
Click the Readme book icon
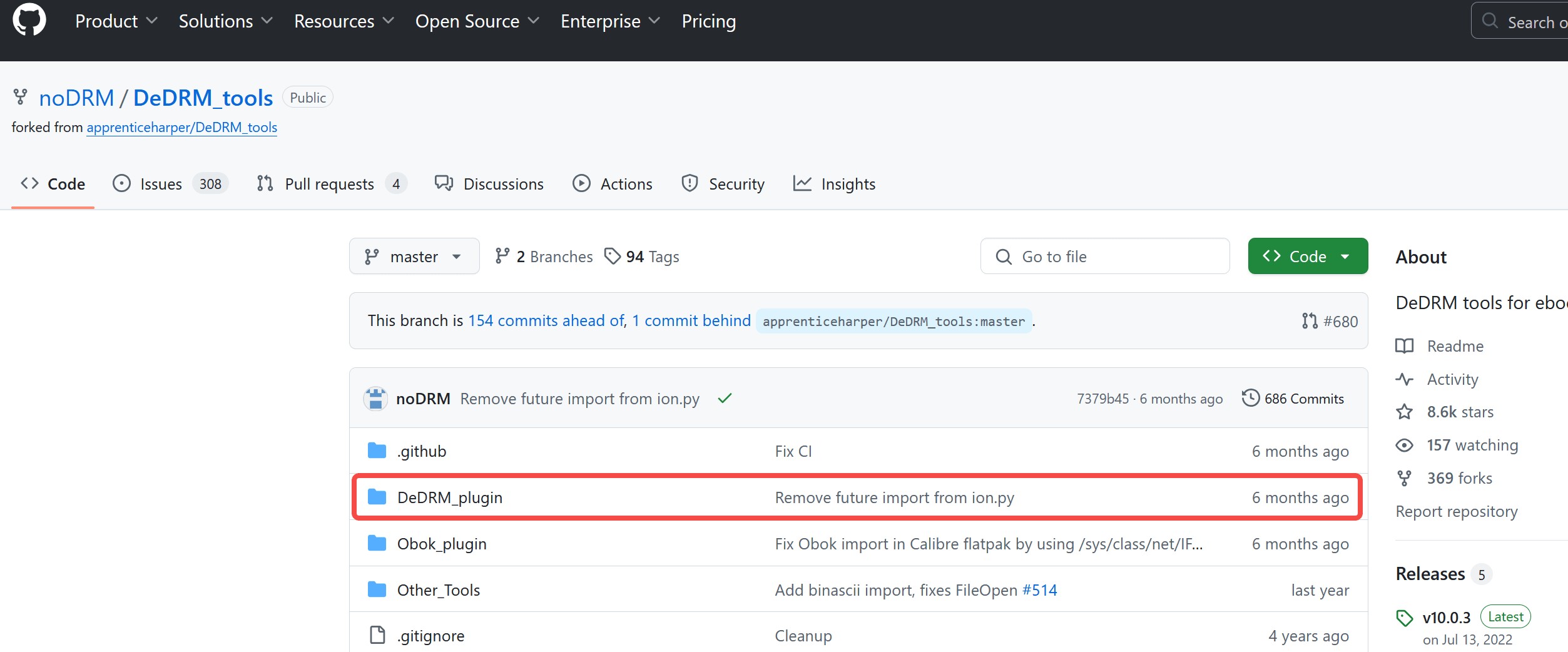pos(1405,346)
